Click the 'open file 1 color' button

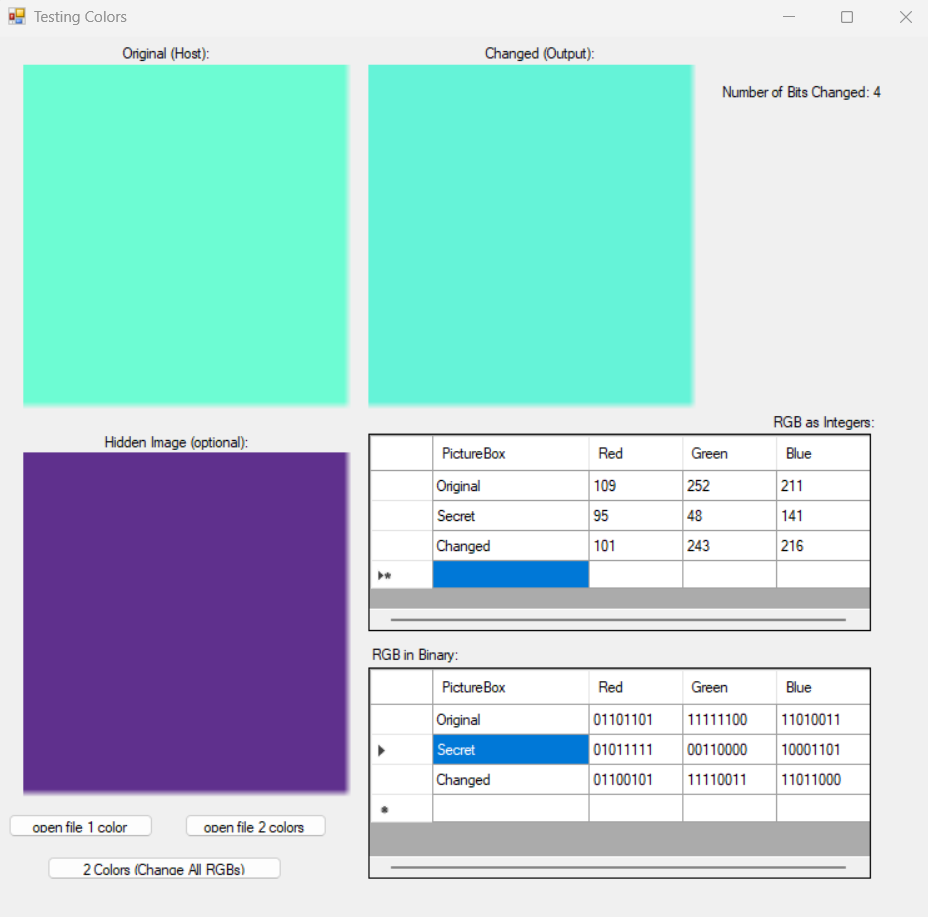click(81, 826)
